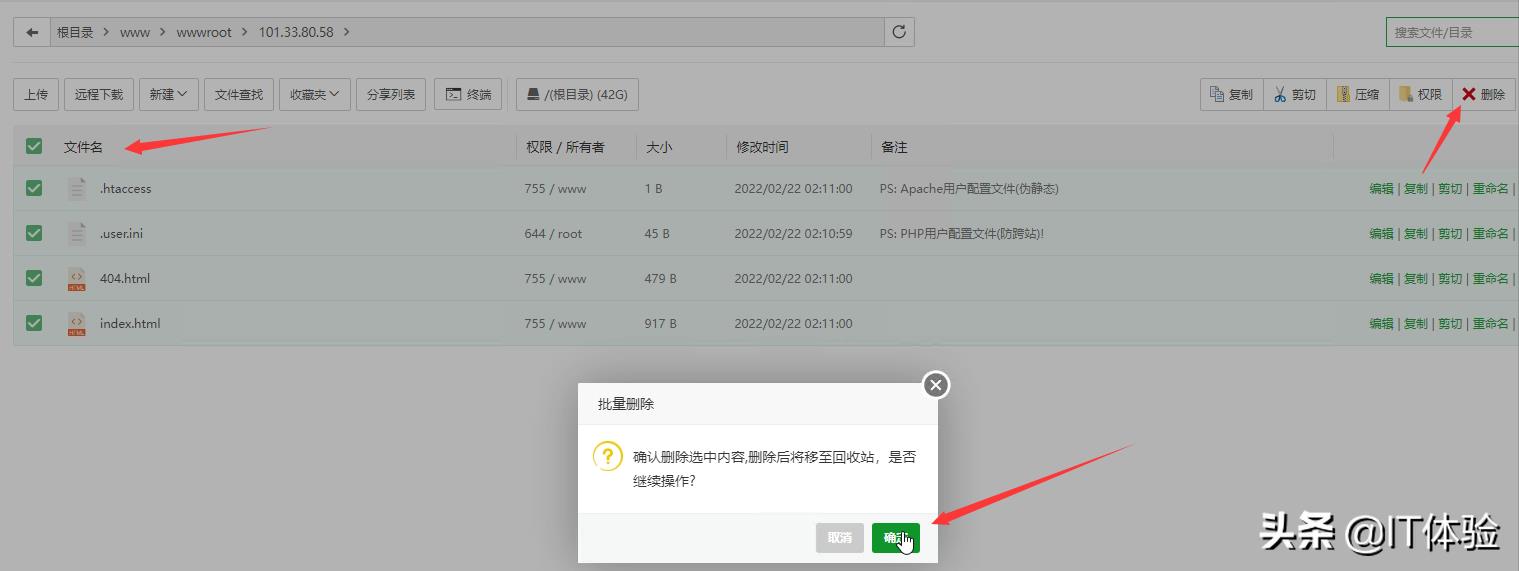Image resolution: width=1519 pixels, height=571 pixels.
Task: Click the .htaccess file icon
Action: coord(77,188)
